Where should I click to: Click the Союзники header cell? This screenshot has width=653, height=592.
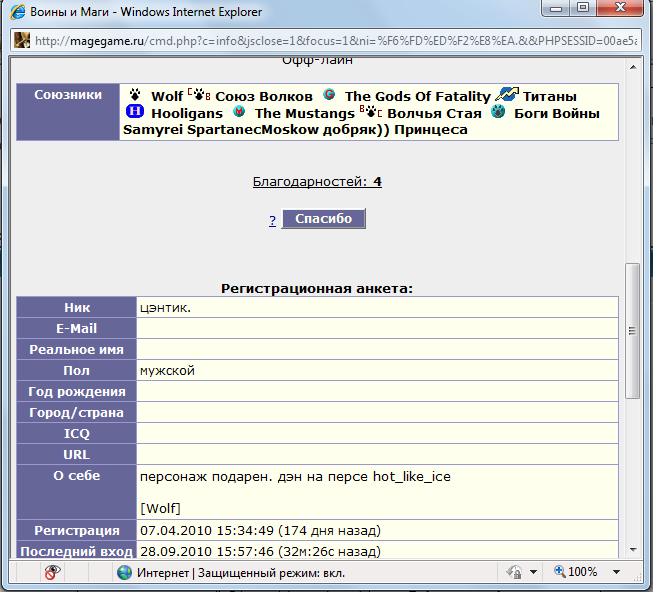(x=68, y=112)
